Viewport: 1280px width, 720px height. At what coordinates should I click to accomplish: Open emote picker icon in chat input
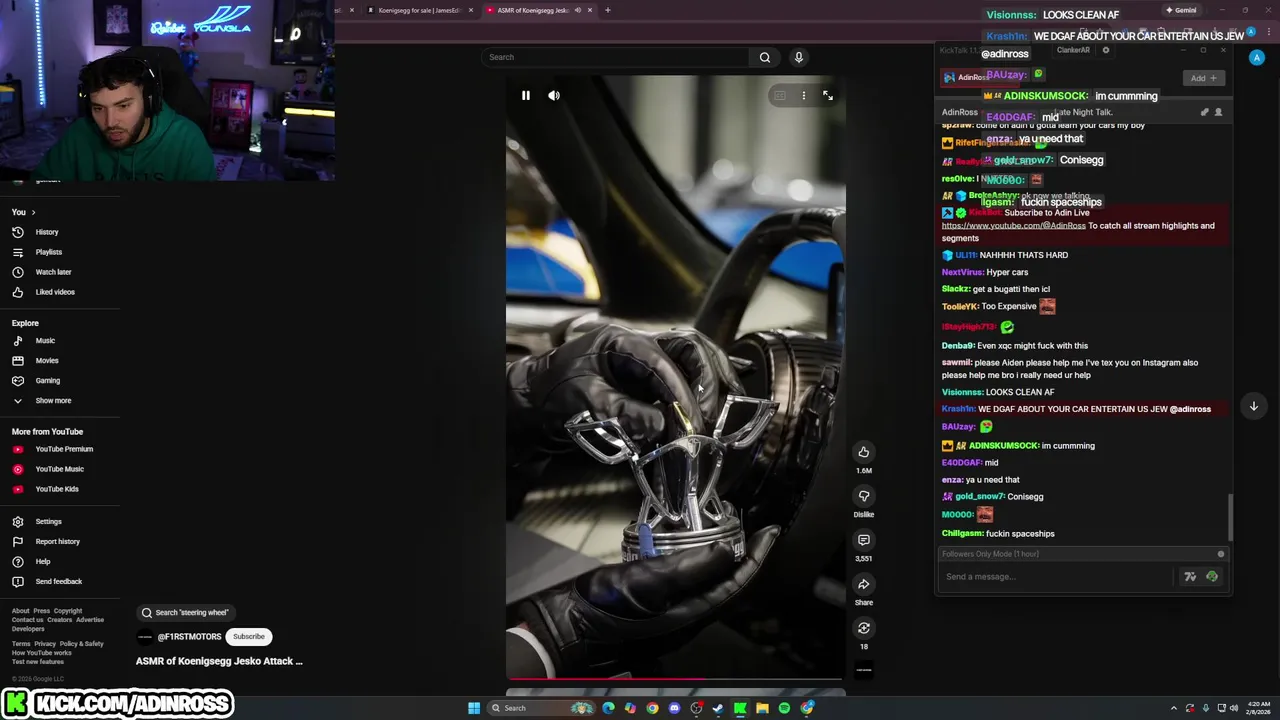[1212, 577]
